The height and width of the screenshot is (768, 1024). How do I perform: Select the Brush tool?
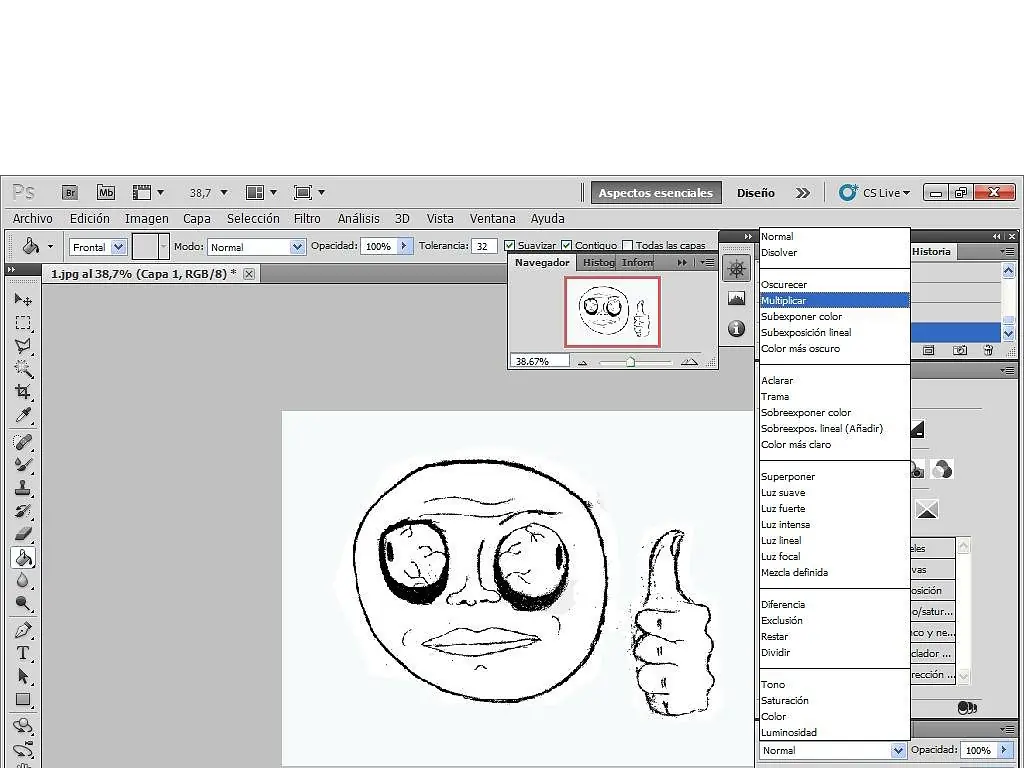[23, 465]
